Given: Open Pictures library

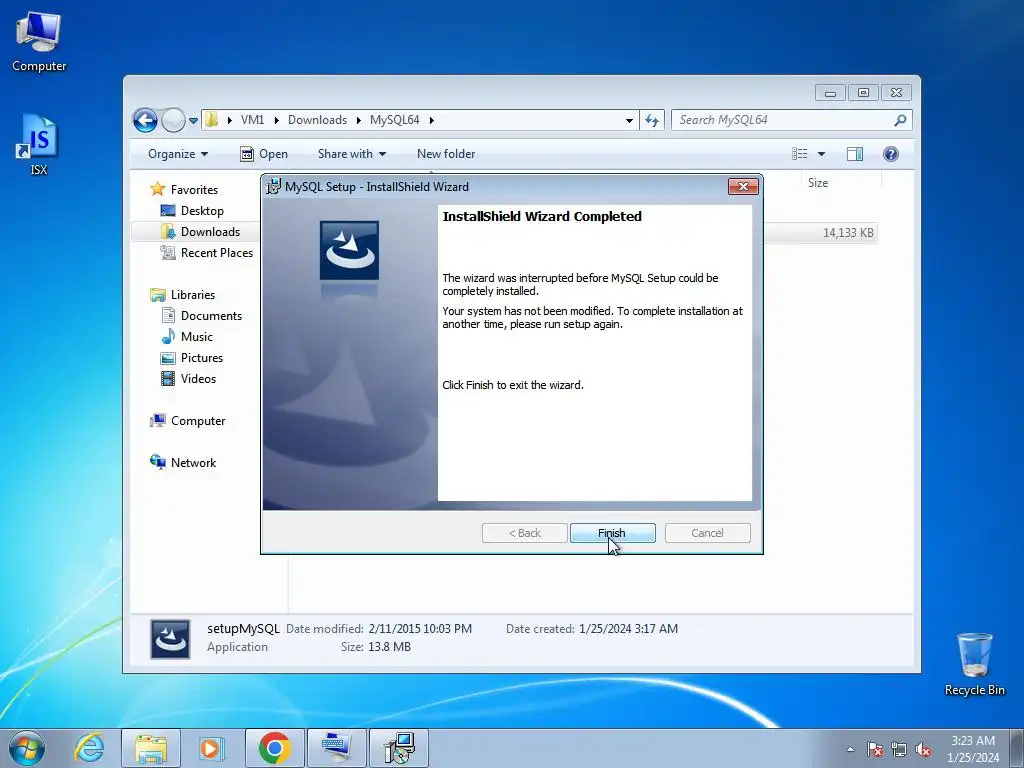Looking at the screenshot, I should (202, 358).
